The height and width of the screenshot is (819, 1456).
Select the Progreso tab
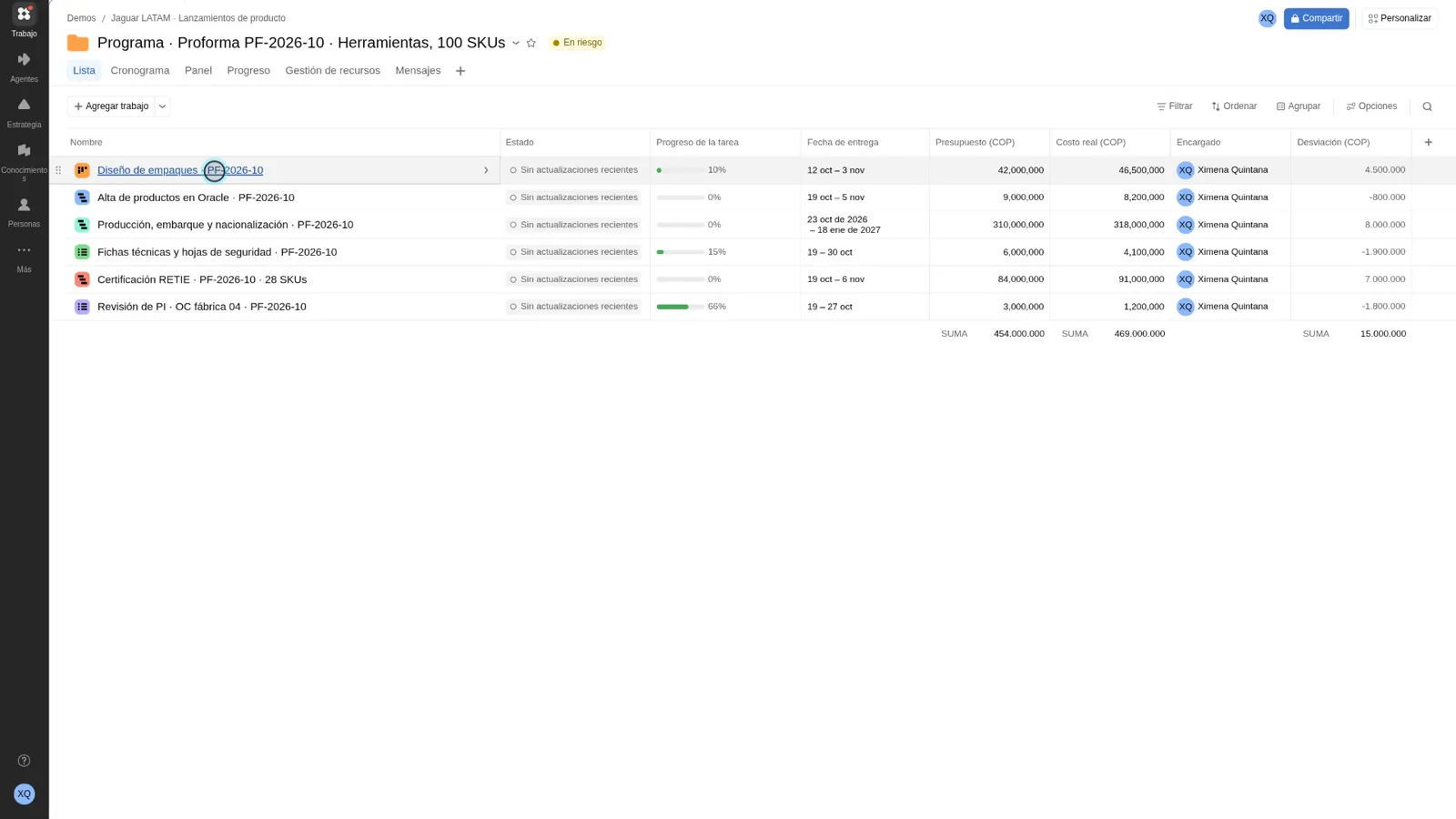(x=248, y=71)
